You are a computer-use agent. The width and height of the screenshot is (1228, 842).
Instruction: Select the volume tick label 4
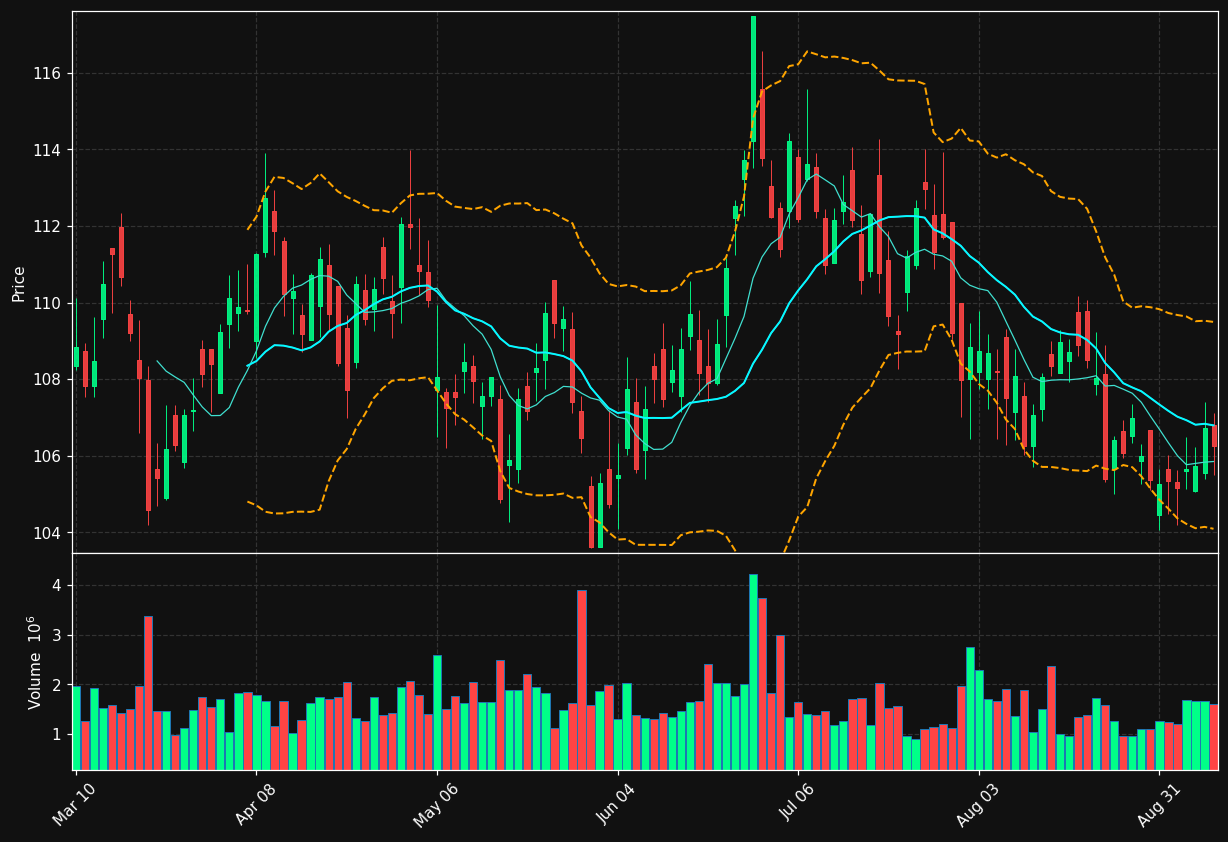tap(57, 585)
